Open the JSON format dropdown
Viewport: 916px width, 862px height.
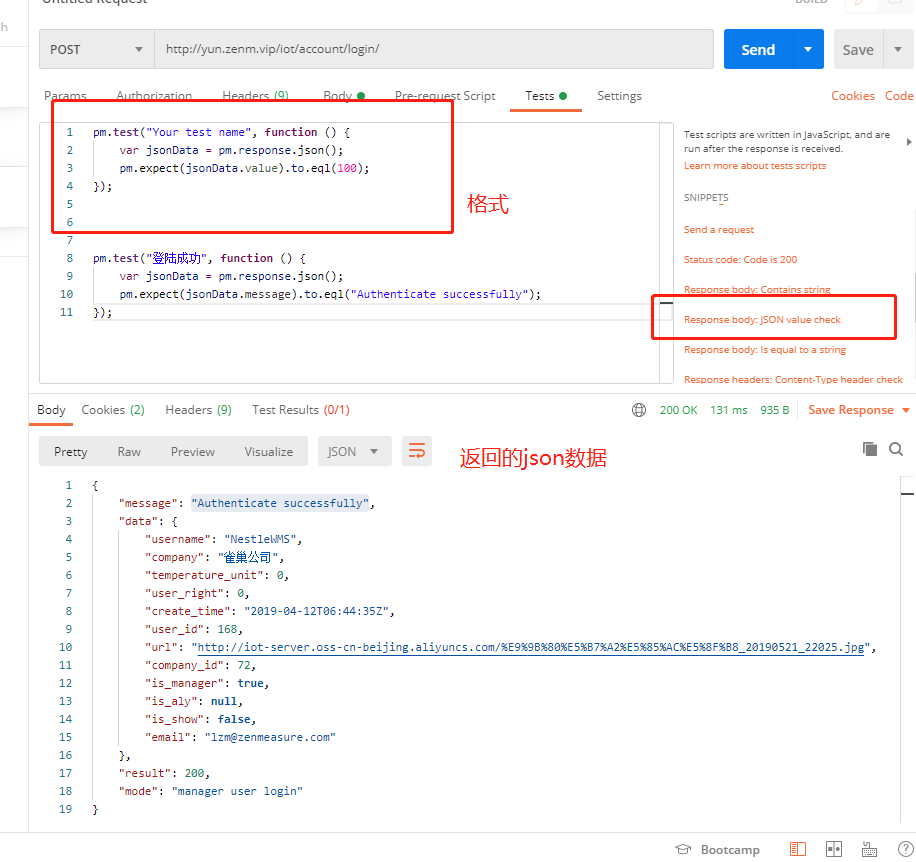pyautogui.click(x=354, y=451)
